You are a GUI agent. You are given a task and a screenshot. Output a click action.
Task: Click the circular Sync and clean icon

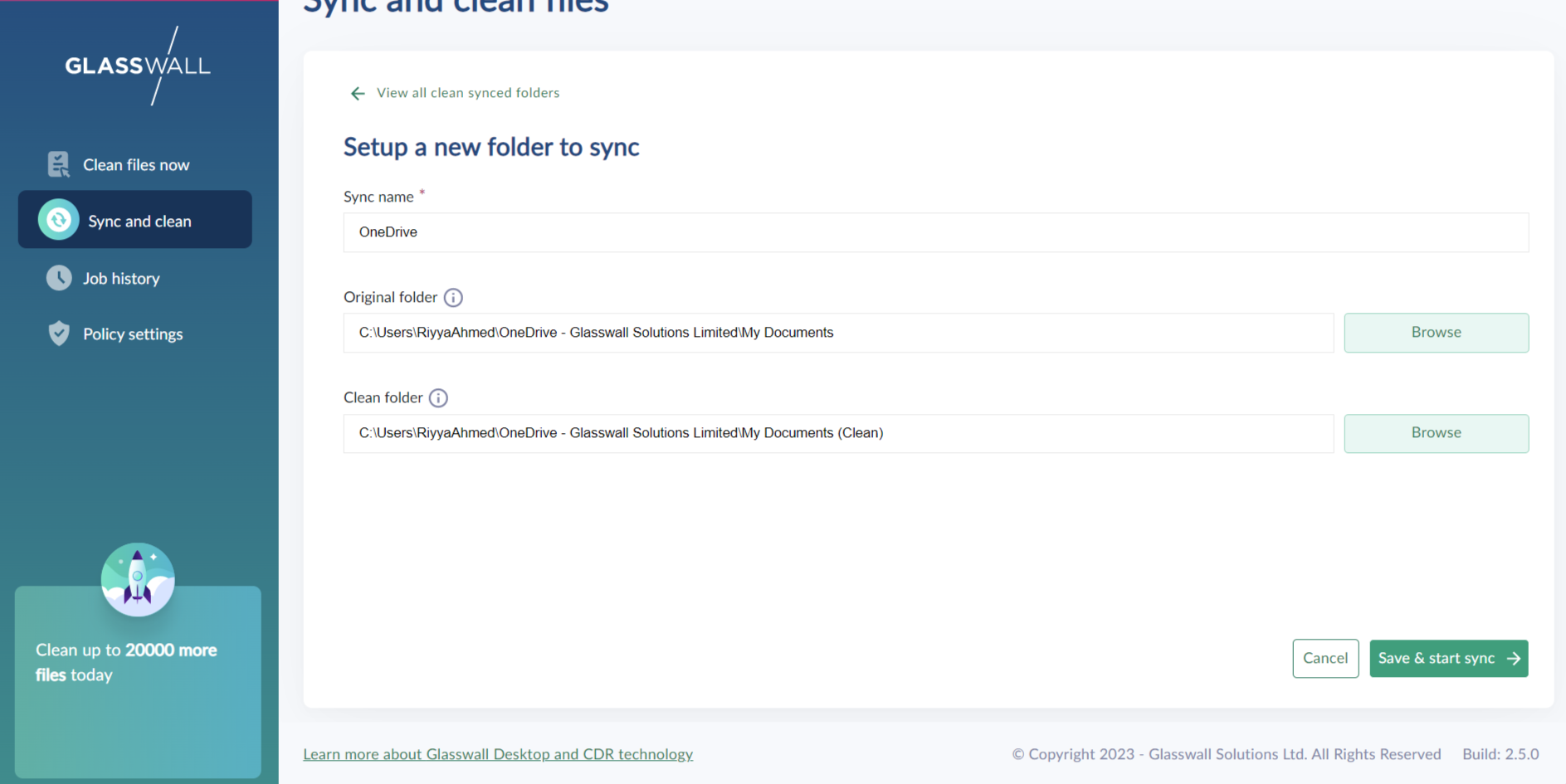coord(58,220)
